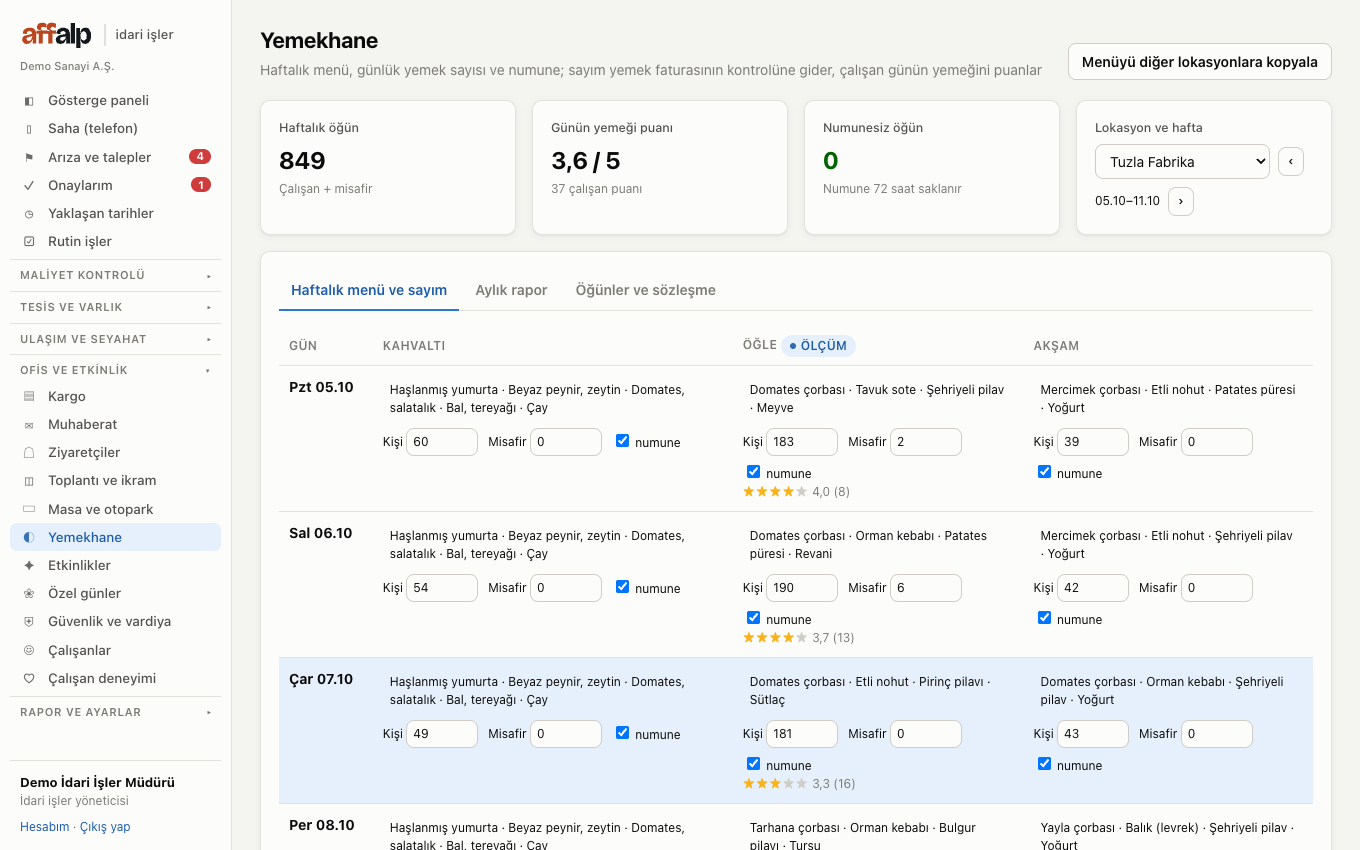The height and width of the screenshot is (850, 1360).
Task: Click the Muhaberat envelope icon
Action: click(x=29, y=425)
